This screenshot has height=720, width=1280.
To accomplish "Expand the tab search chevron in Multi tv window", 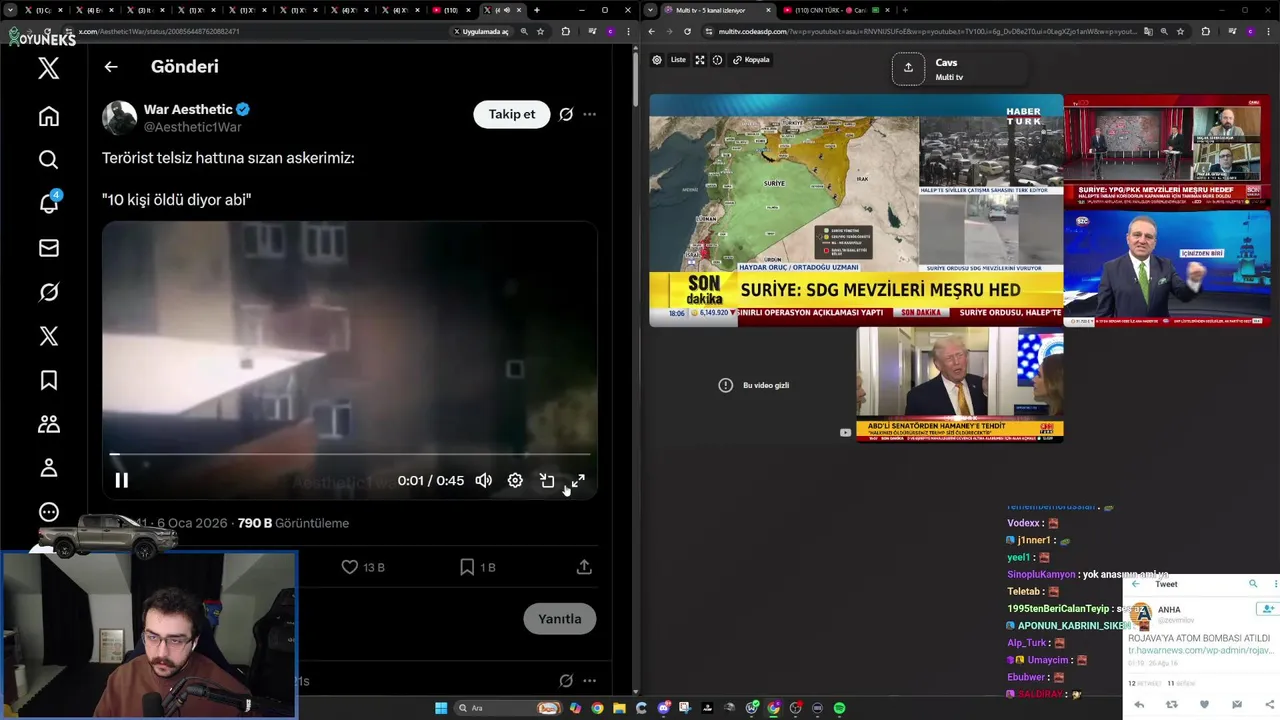I will (x=651, y=10).
